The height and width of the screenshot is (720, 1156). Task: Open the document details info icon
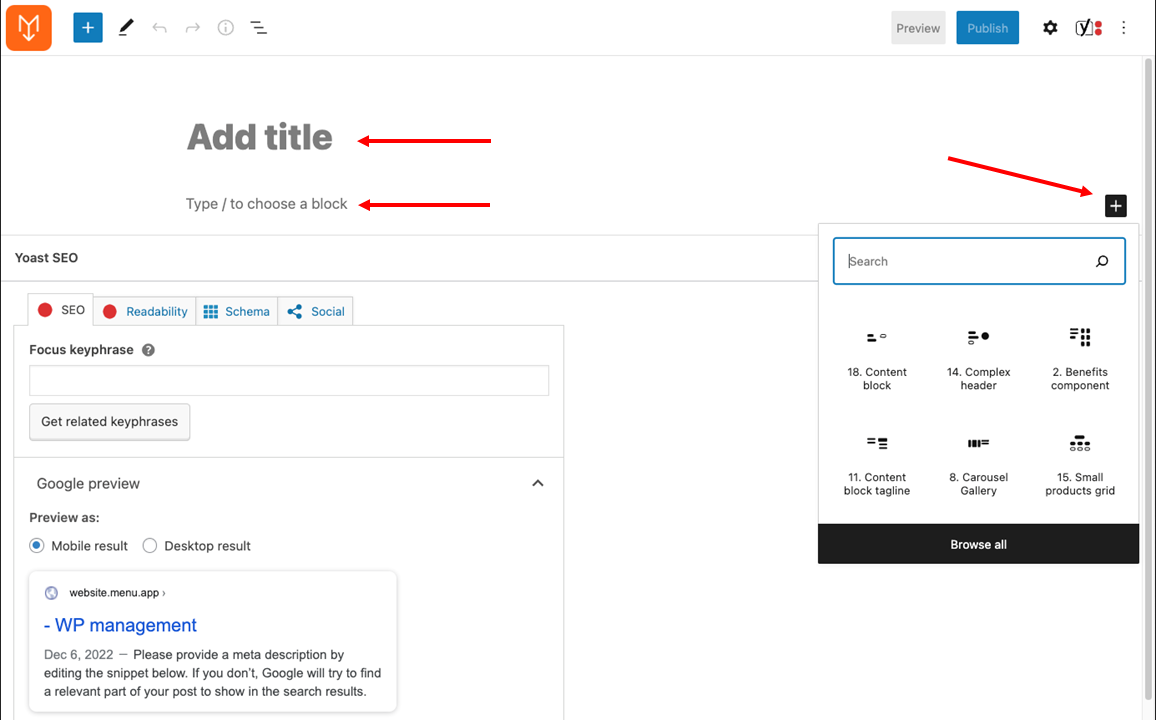tap(226, 28)
